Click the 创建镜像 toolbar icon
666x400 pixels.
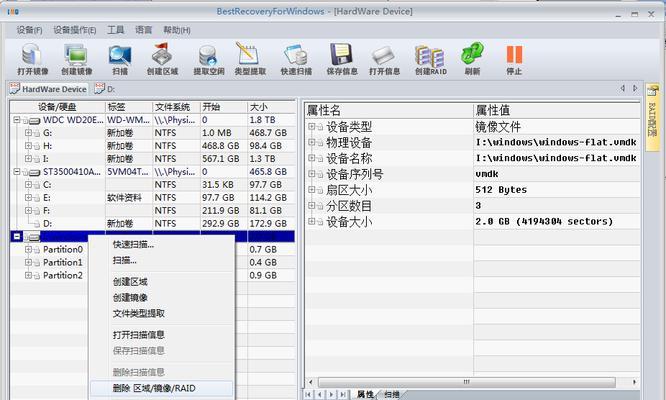[x=76, y=59]
